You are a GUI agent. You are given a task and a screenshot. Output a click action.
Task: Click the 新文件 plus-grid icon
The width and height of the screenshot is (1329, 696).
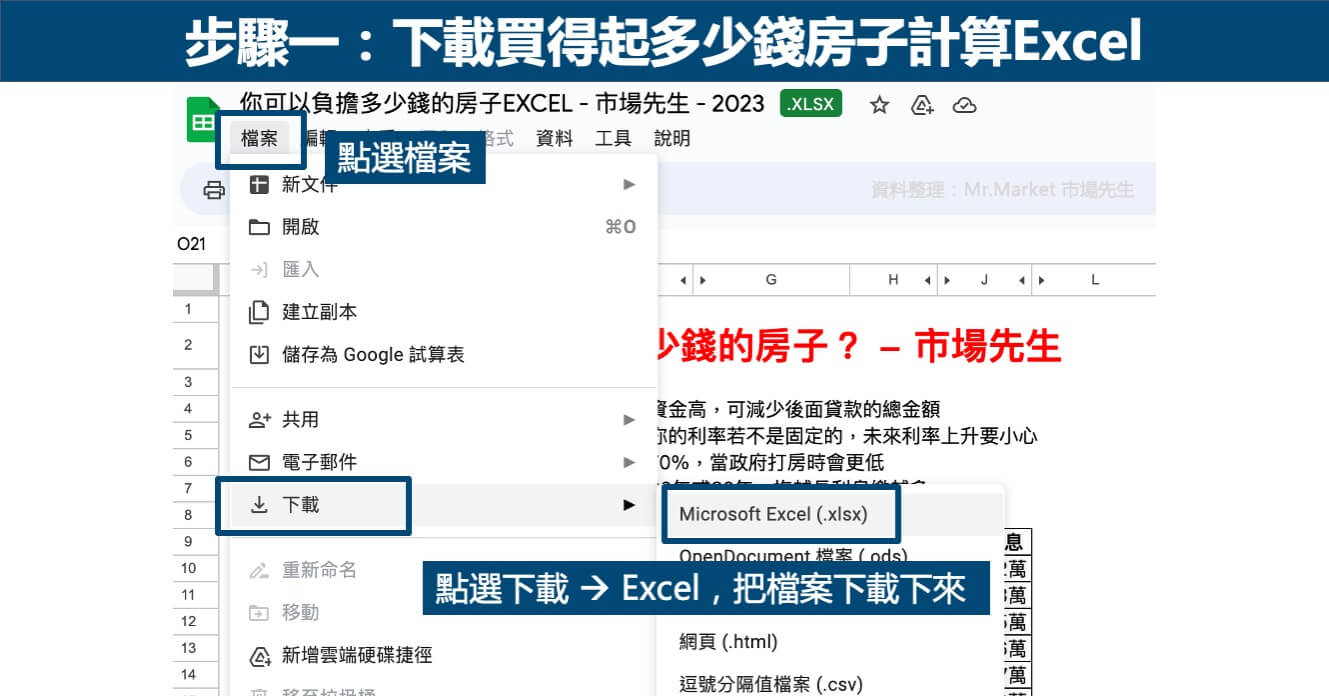coord(259,185)
